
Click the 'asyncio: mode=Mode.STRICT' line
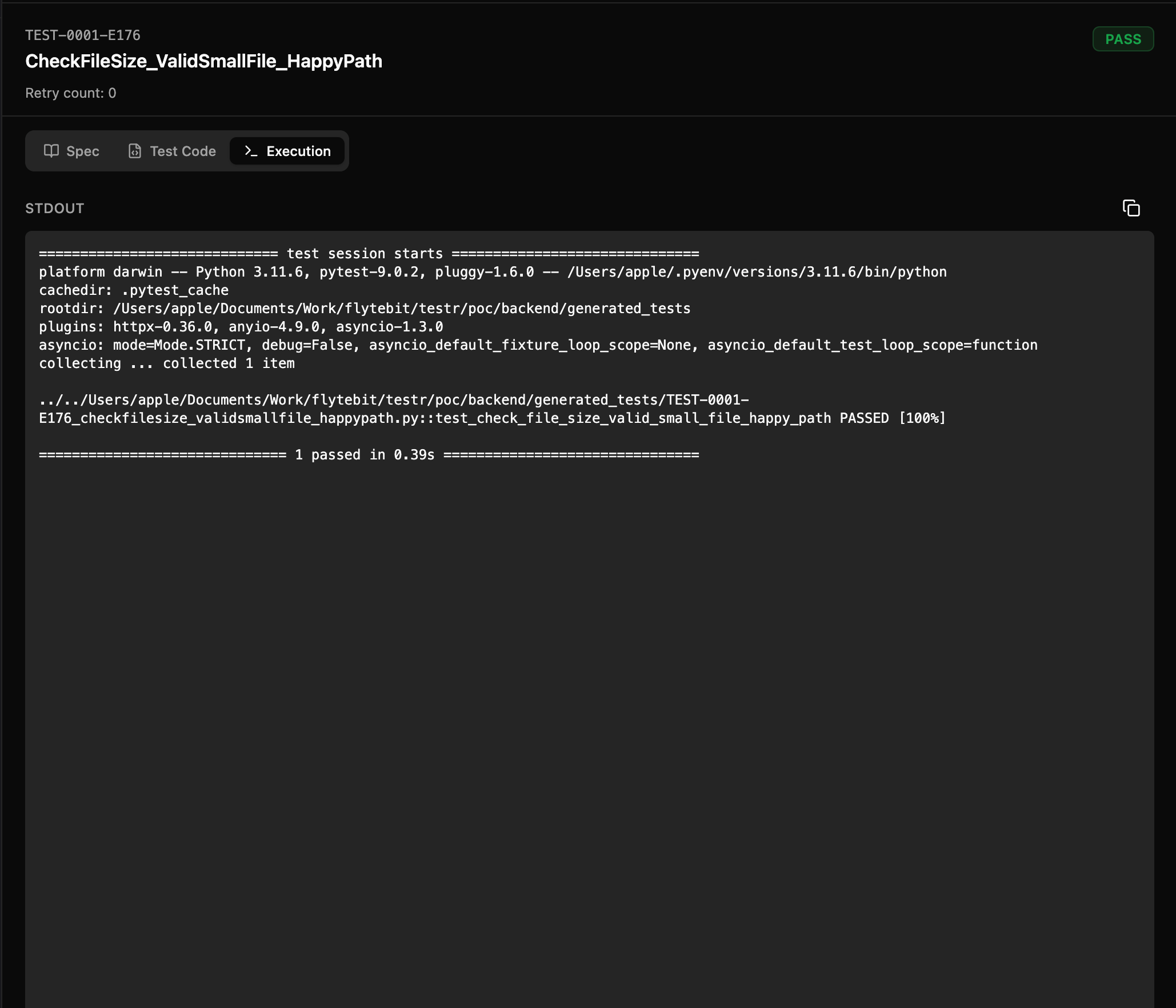tap(538, 345)
